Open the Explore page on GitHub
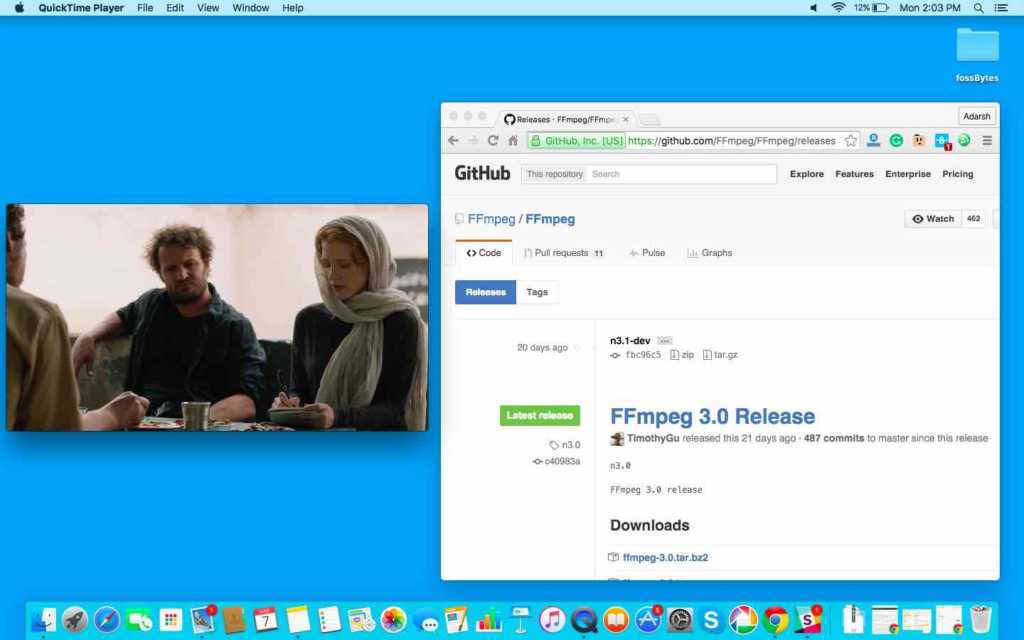 point(806,173)
